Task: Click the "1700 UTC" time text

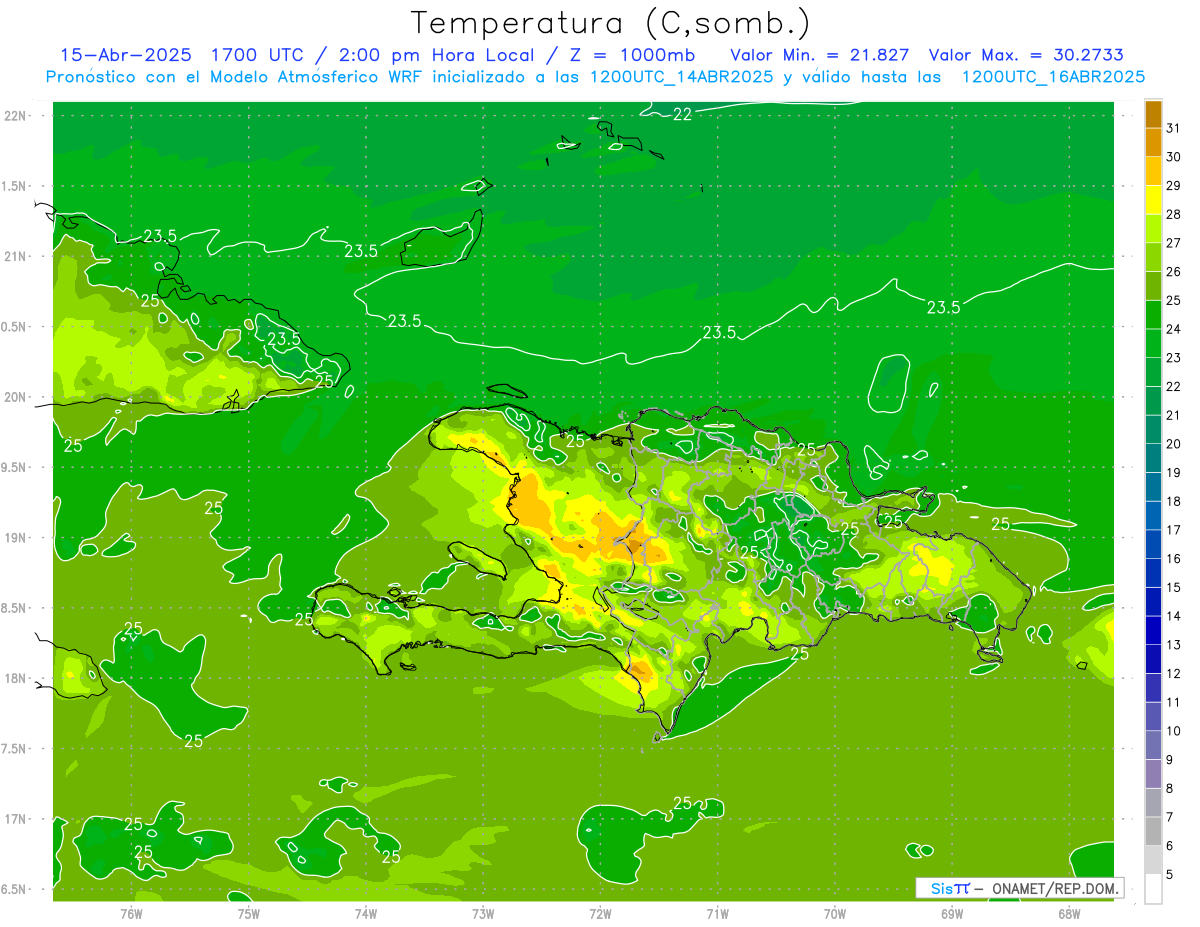Action: click(256, 55)
